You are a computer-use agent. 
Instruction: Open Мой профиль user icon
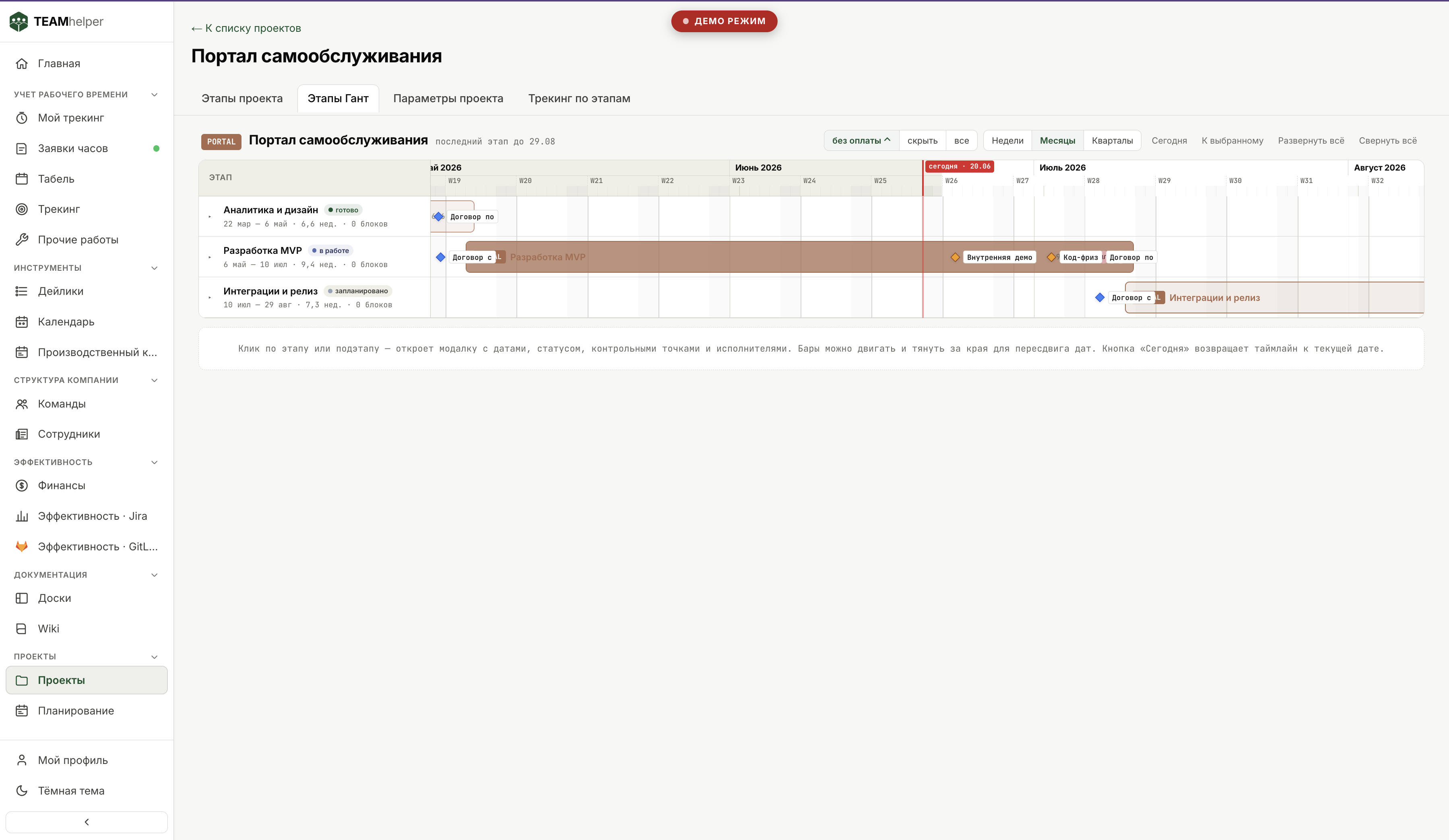point(22,760)
